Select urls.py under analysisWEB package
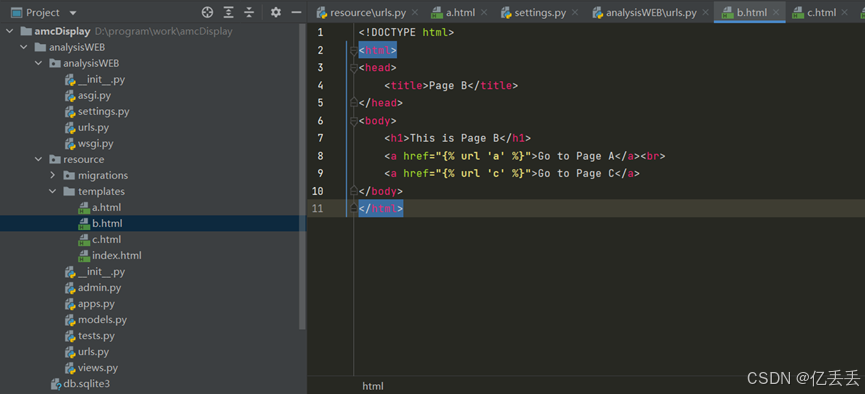Image resolution: width=865 pixels, height=394 pixels. pyautogui.click(x=93, y=127)
